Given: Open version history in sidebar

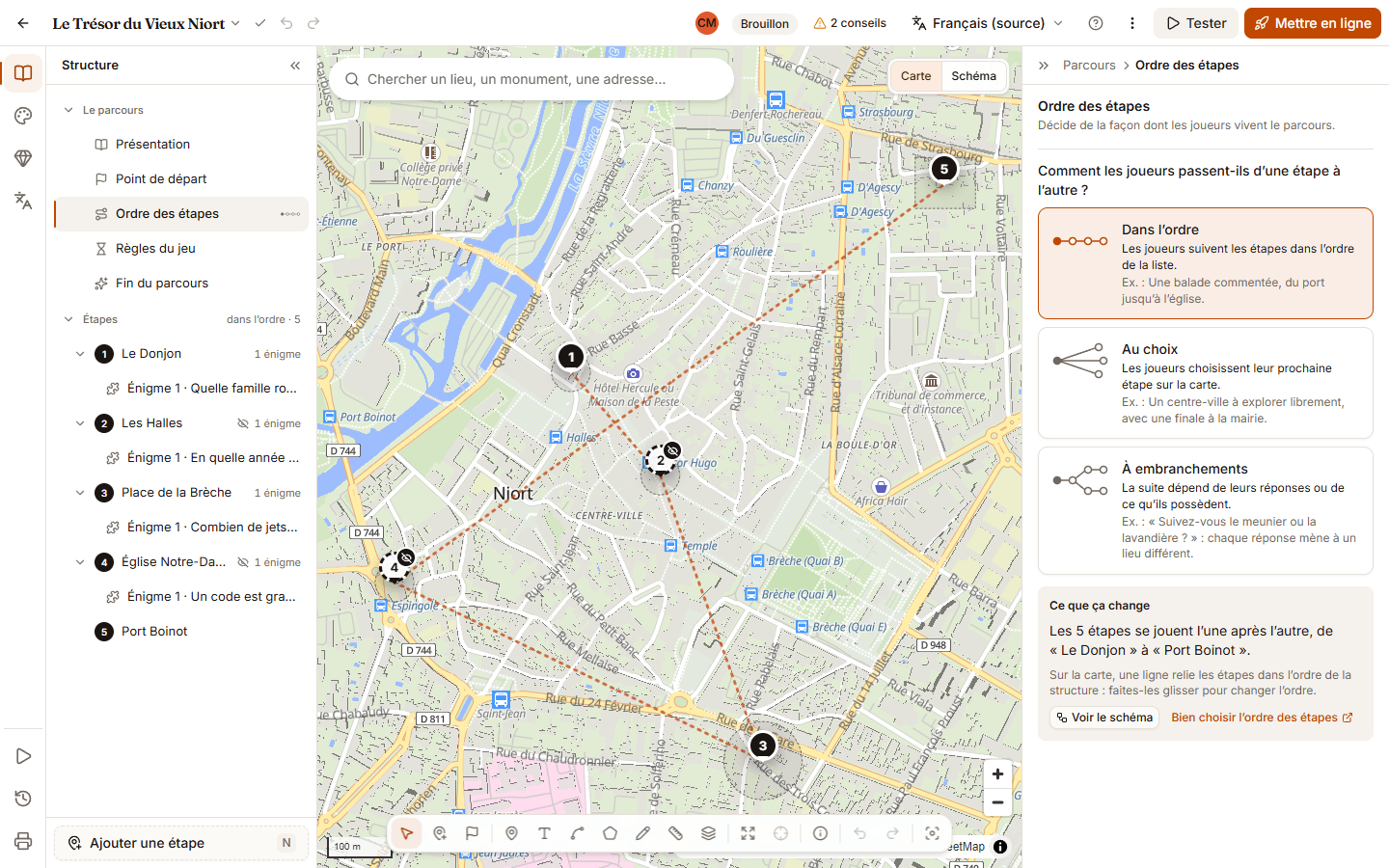Looking at the screenshot, I should pos(23,799).
